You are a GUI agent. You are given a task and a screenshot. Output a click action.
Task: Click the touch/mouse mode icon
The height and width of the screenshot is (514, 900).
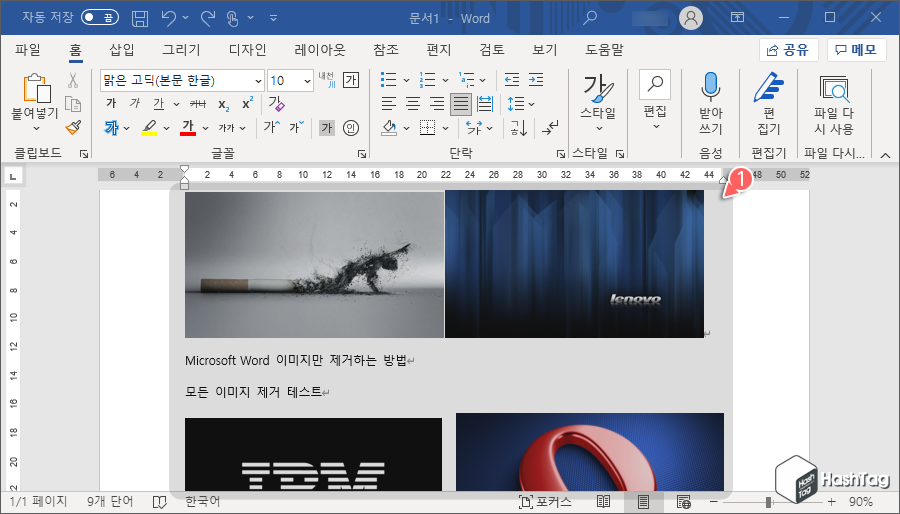coord(232,18)
